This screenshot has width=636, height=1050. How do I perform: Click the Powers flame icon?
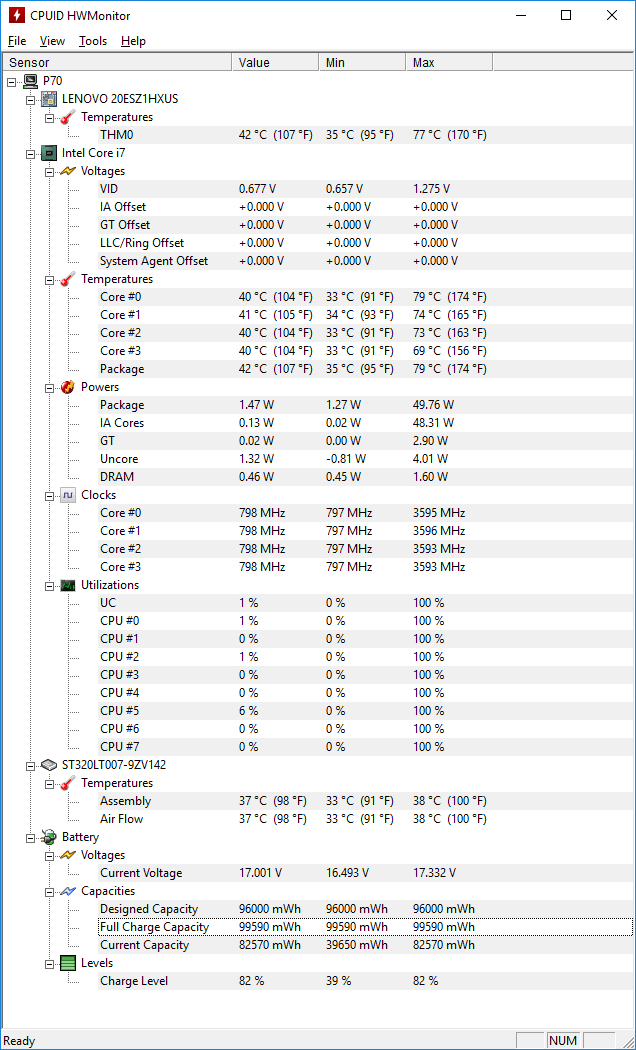pos(67,387)
